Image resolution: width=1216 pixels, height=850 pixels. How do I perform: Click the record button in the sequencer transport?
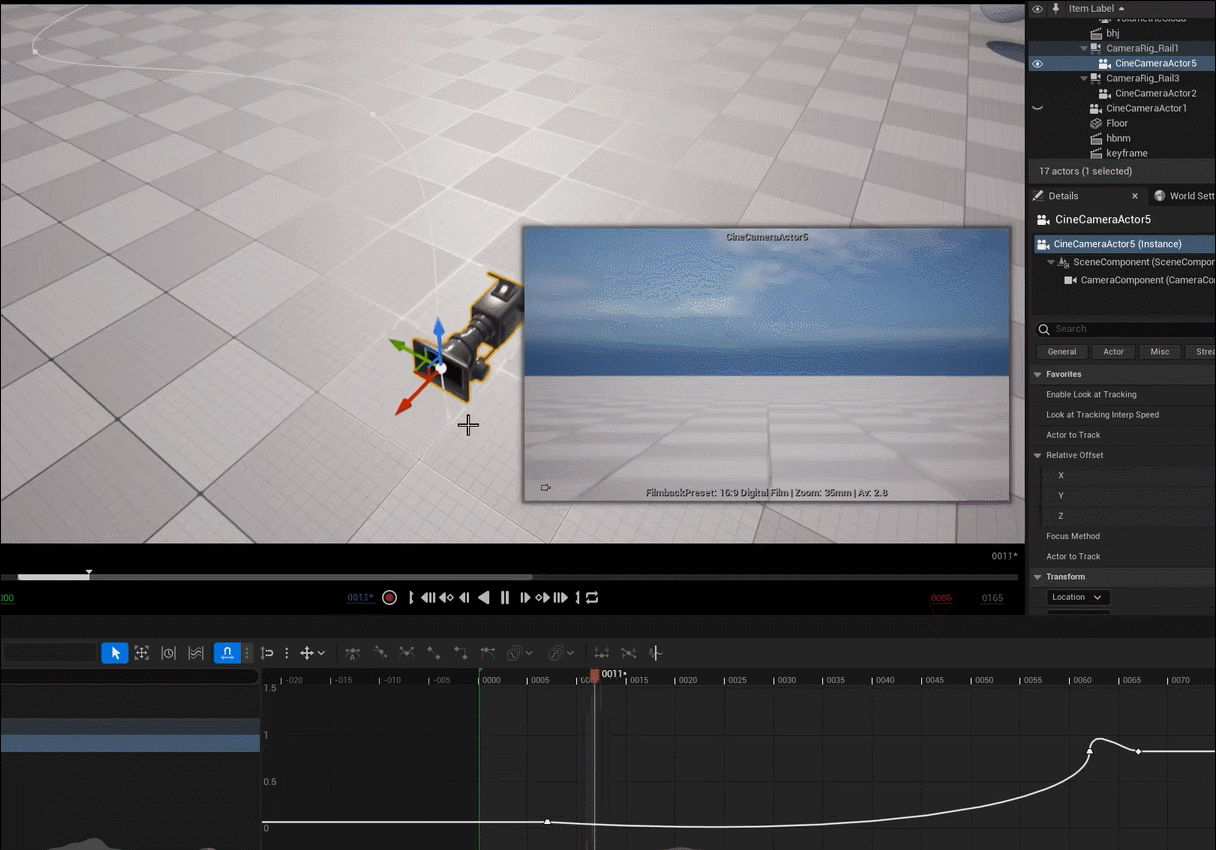[x=390, y=598]
